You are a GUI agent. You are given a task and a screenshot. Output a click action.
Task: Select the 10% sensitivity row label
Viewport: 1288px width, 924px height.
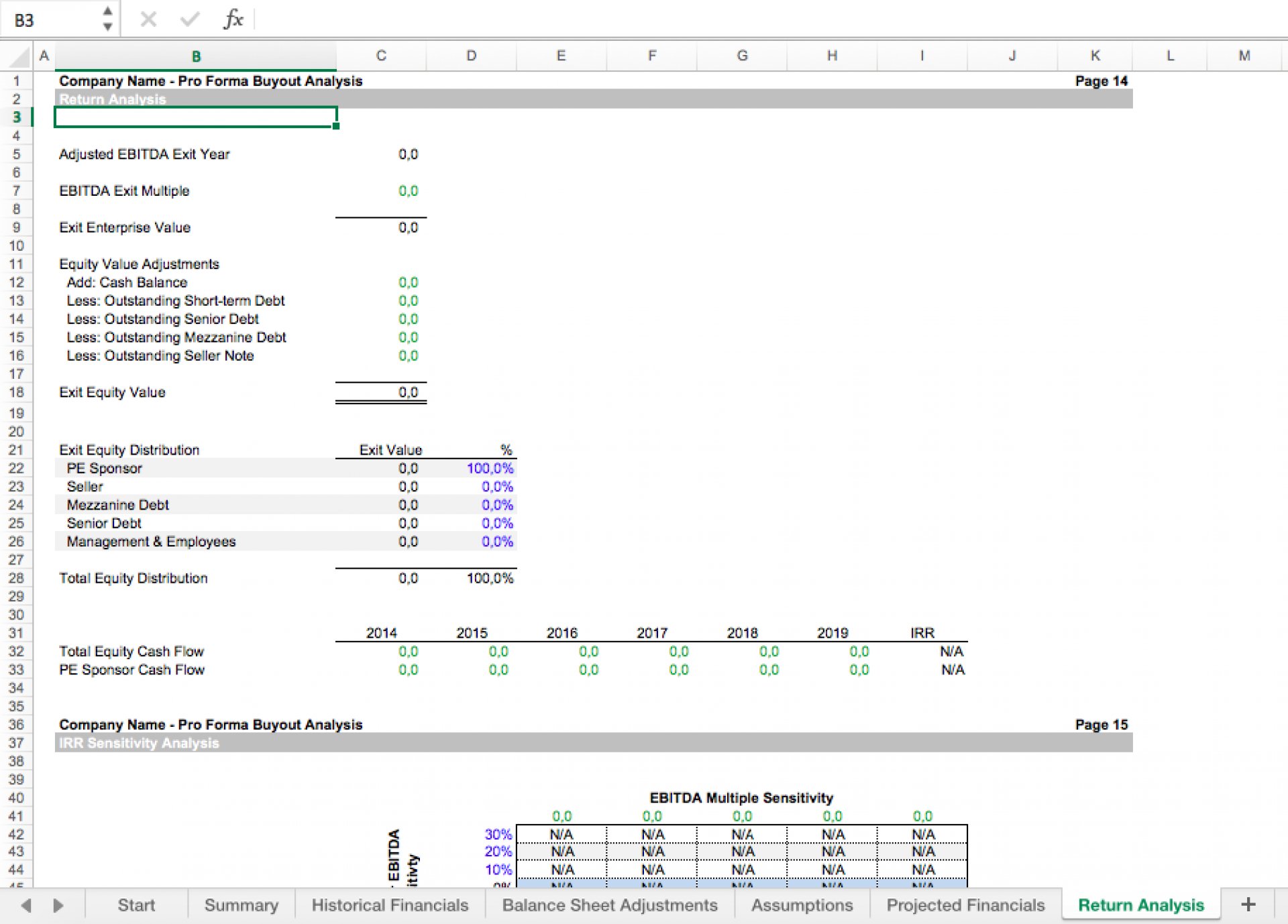[498, 870]
